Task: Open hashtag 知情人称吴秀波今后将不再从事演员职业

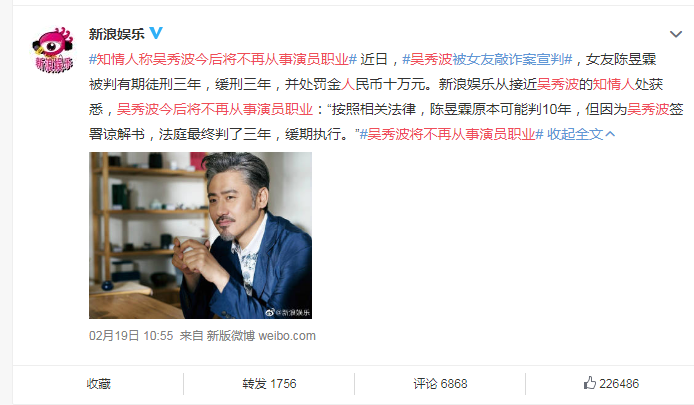Action: point(223,59)
